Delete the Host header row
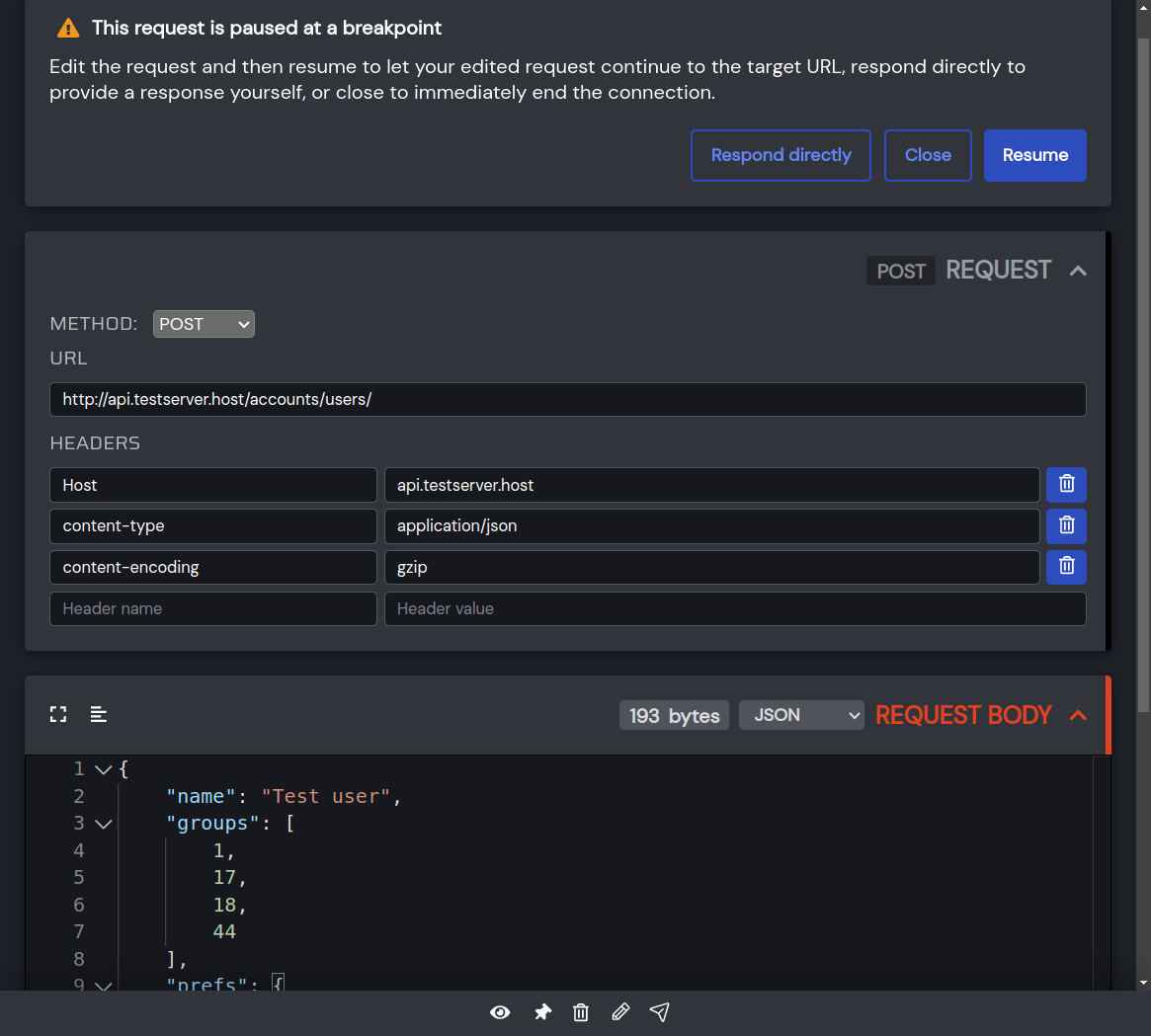The height and width of the screenshot is (1036, 1151). [1066, 485]
